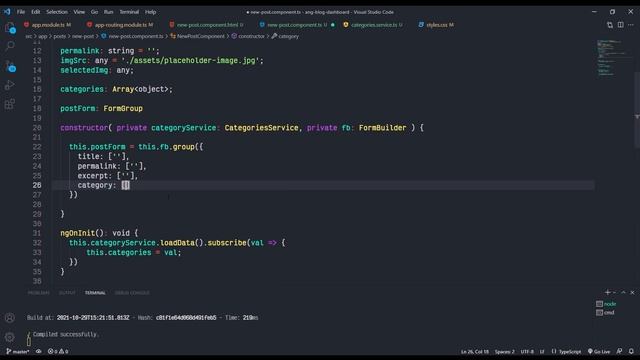
Task: Open launch profile dropdown next to plus
Action: coord(614,292)
